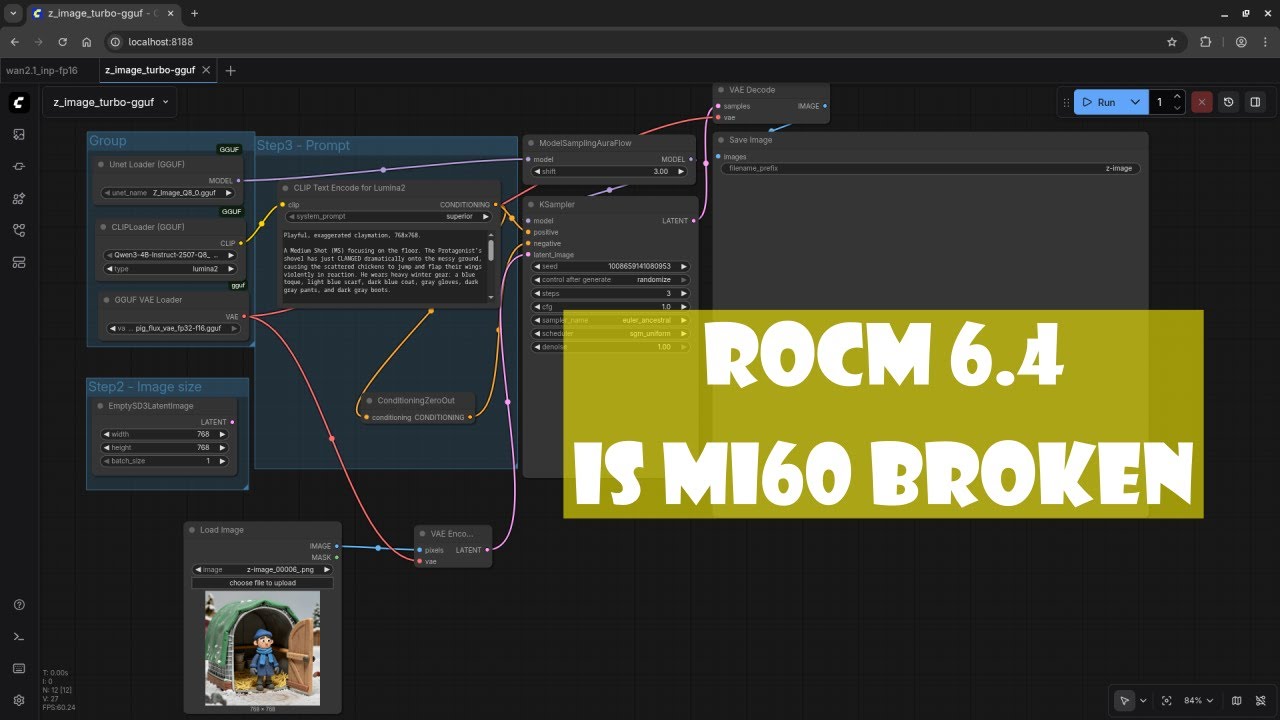The height and width of the screenshot is (720, 1280).
Task: Bookmark this page with the star icon
Action: tap(1172, 42)
